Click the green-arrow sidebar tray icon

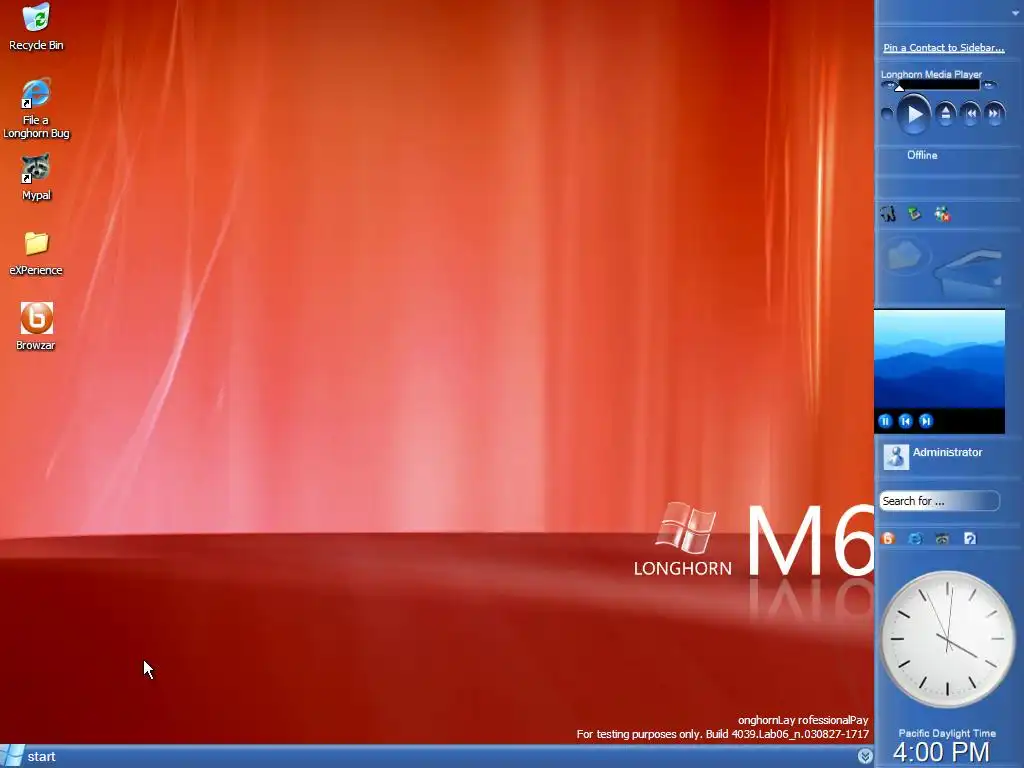point(915,214)
